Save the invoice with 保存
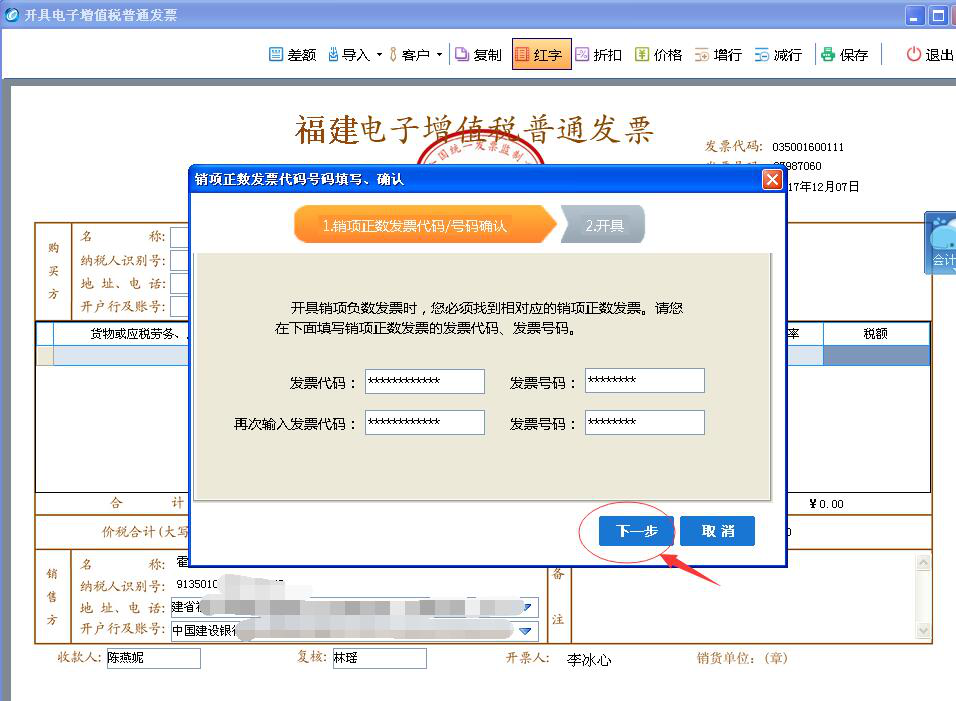 (x=828, y=55)
